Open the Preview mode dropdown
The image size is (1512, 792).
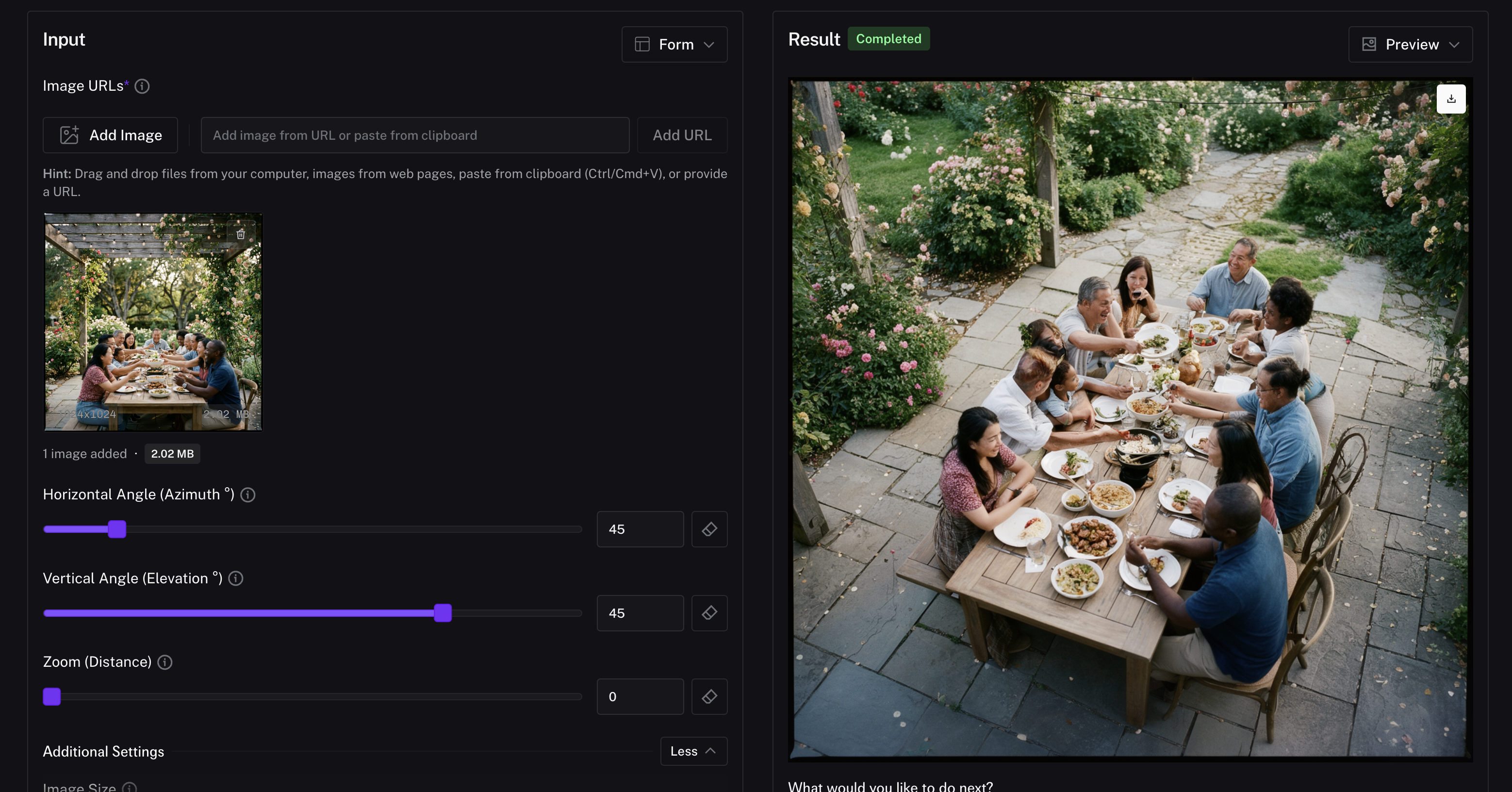(x=1410, y=45)
